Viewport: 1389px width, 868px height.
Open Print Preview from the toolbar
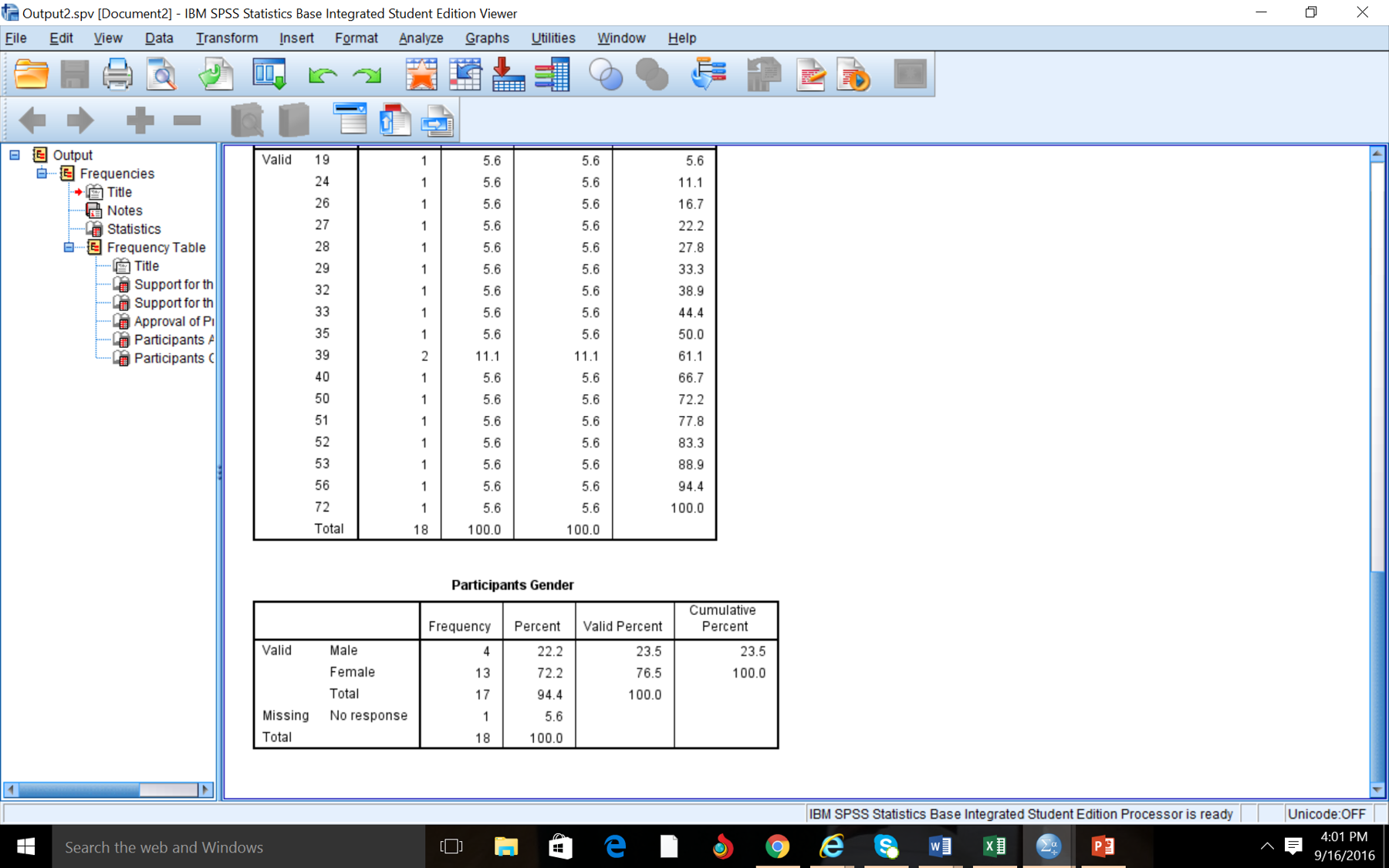pos(161,74)
